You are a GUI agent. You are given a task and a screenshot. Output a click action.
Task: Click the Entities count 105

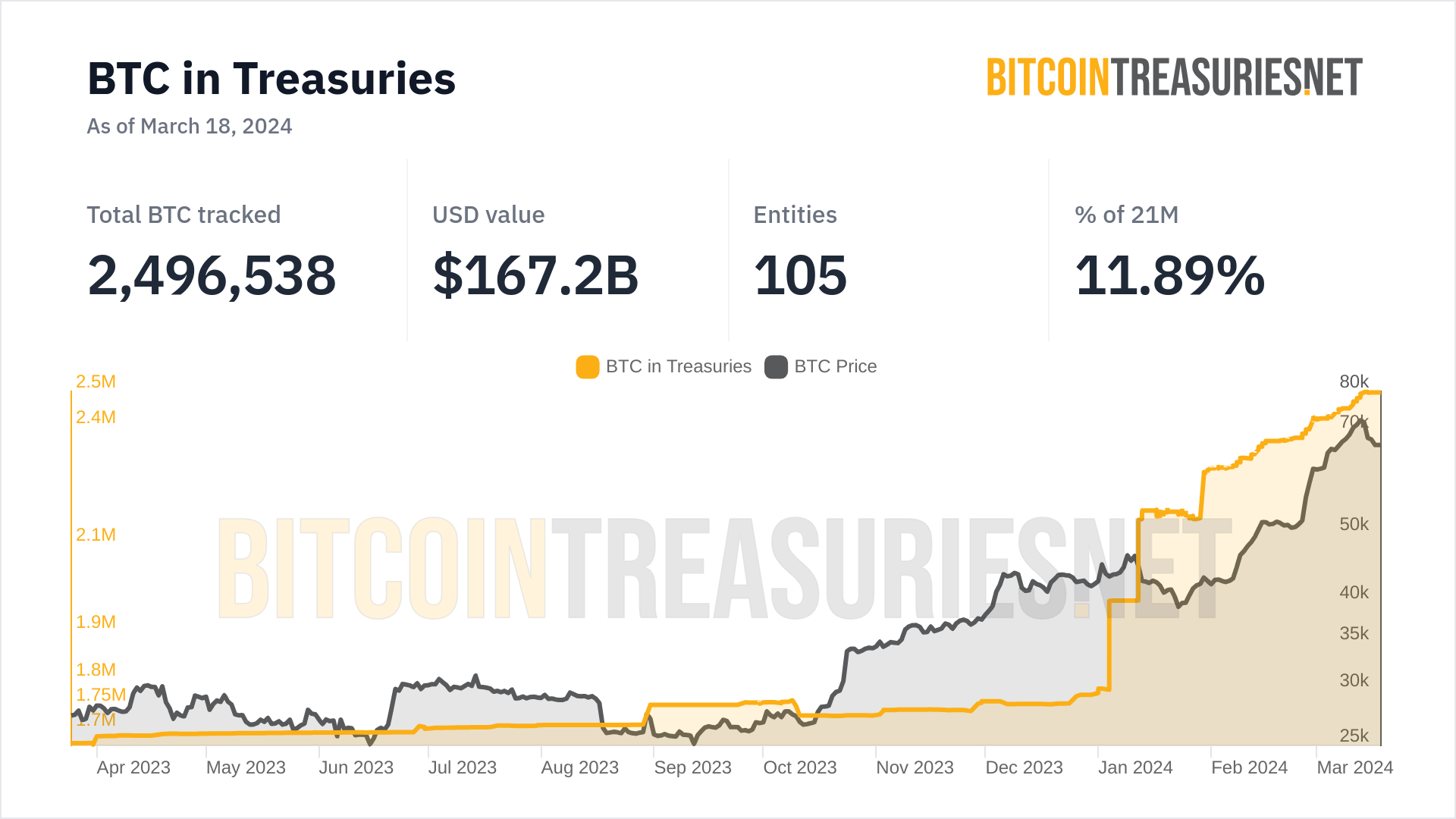point(800,275)
